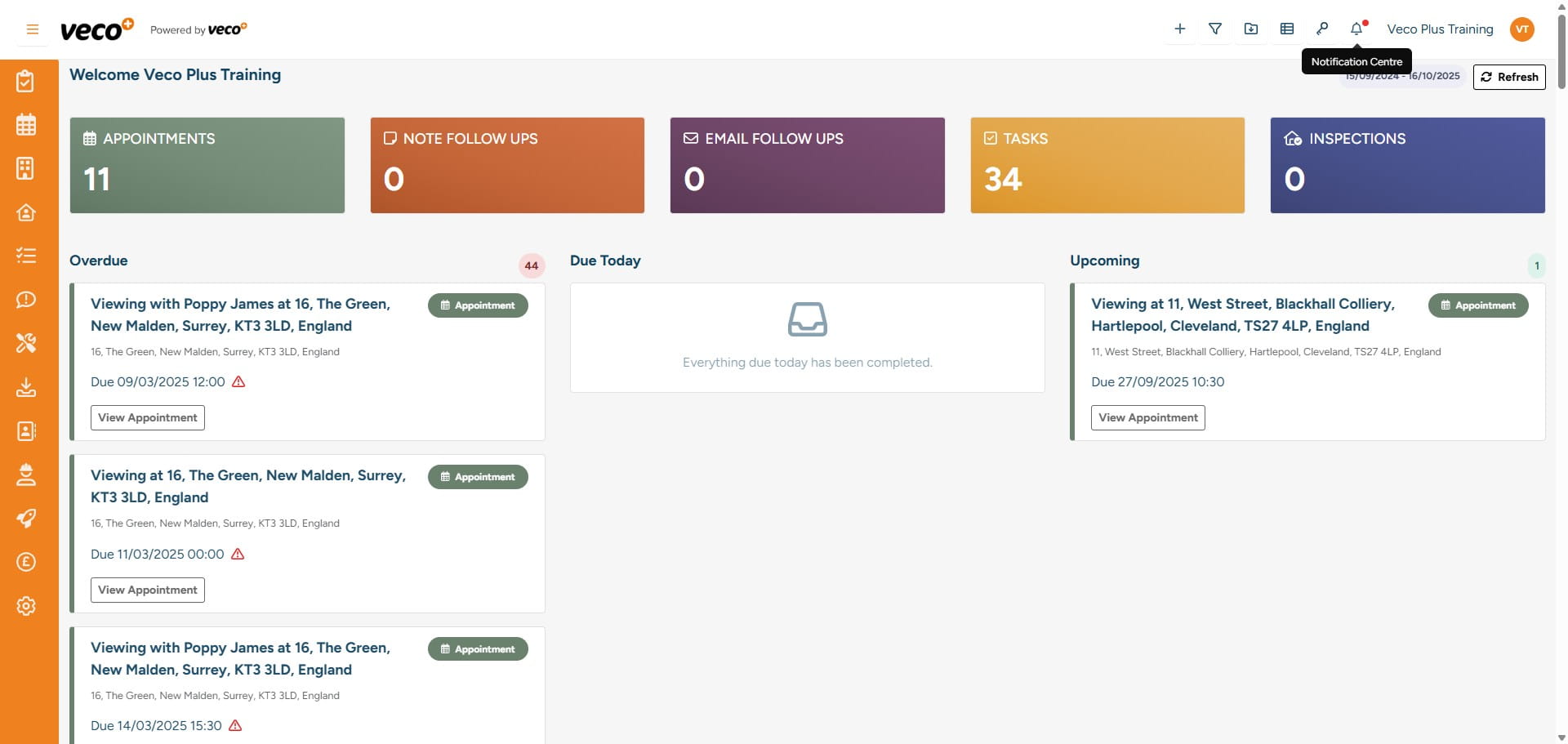Select the Inspections summary card

click(1406, 165)
